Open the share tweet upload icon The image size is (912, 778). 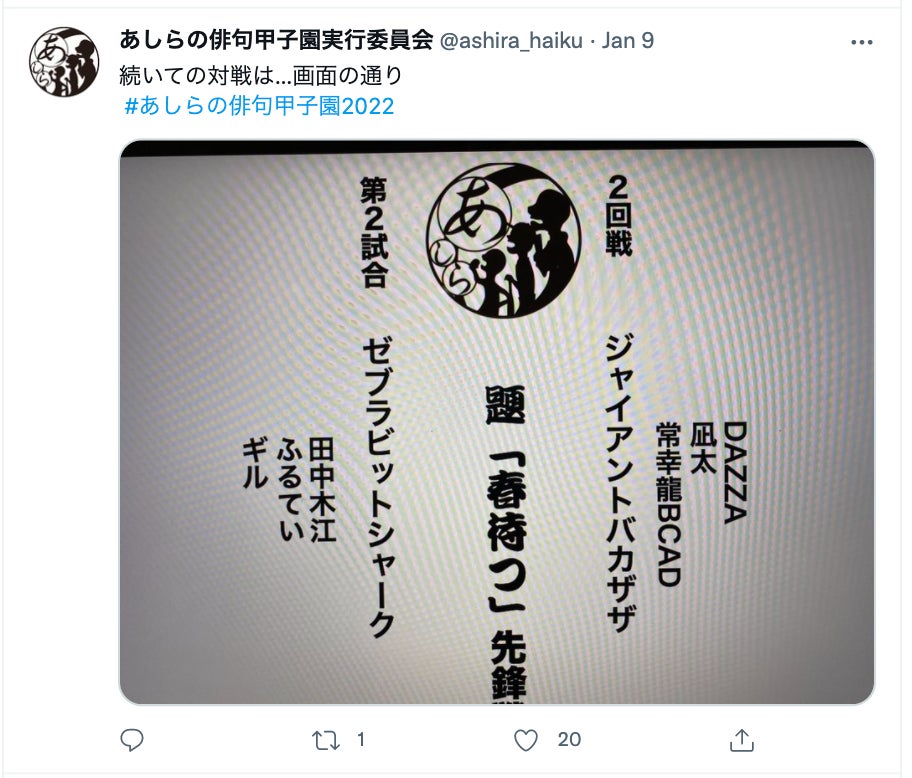(x=742, y=740)
